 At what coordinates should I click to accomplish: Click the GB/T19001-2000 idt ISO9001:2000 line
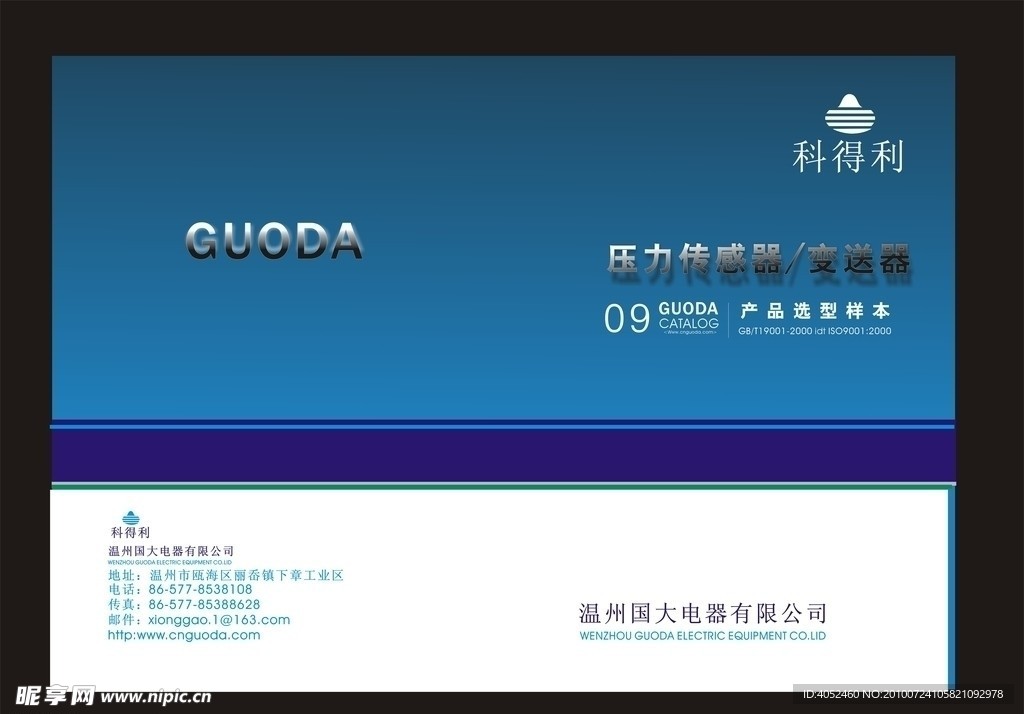[x=814, y=331]
